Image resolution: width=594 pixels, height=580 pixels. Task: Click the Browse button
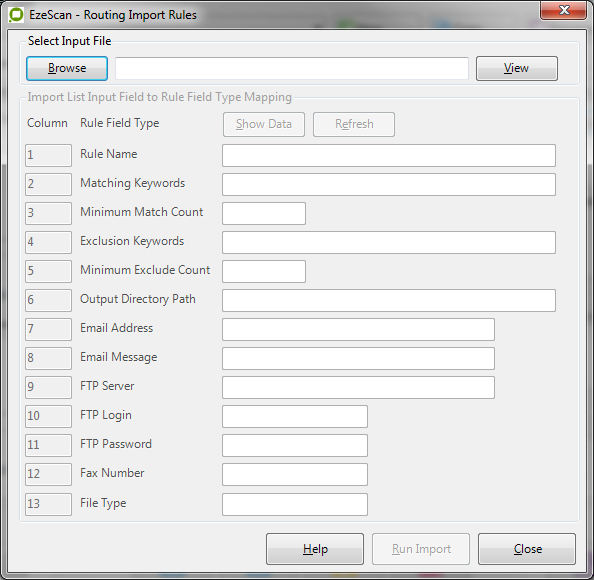point(67,68)
